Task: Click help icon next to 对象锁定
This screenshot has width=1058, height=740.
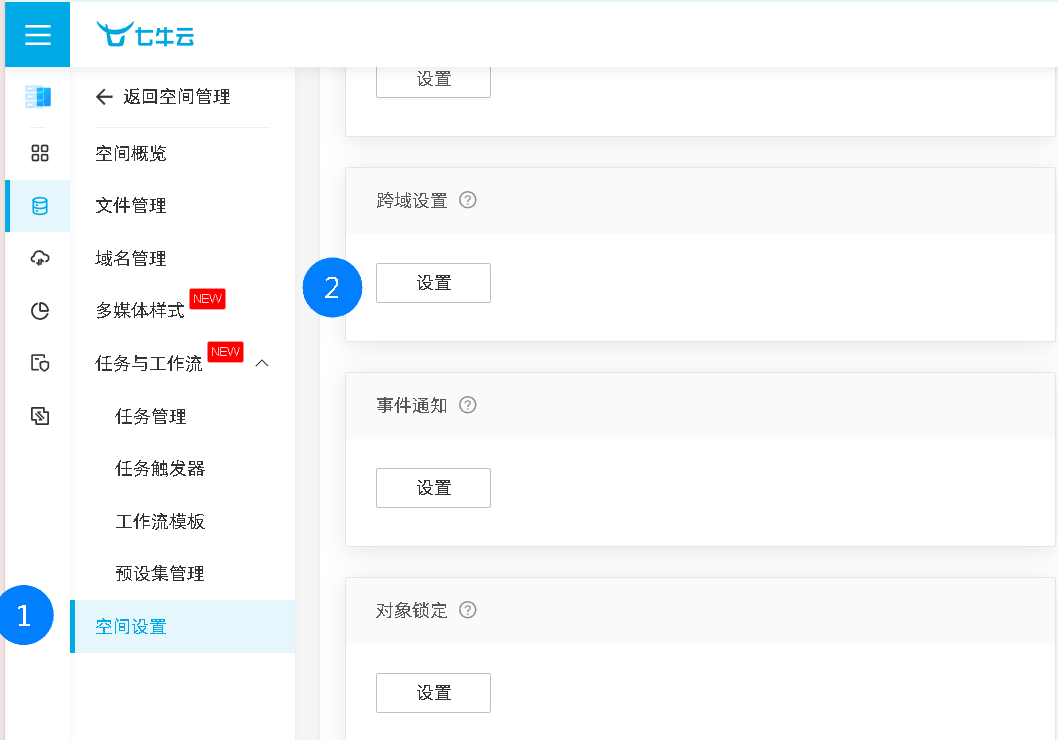Action: coord(467,610)
